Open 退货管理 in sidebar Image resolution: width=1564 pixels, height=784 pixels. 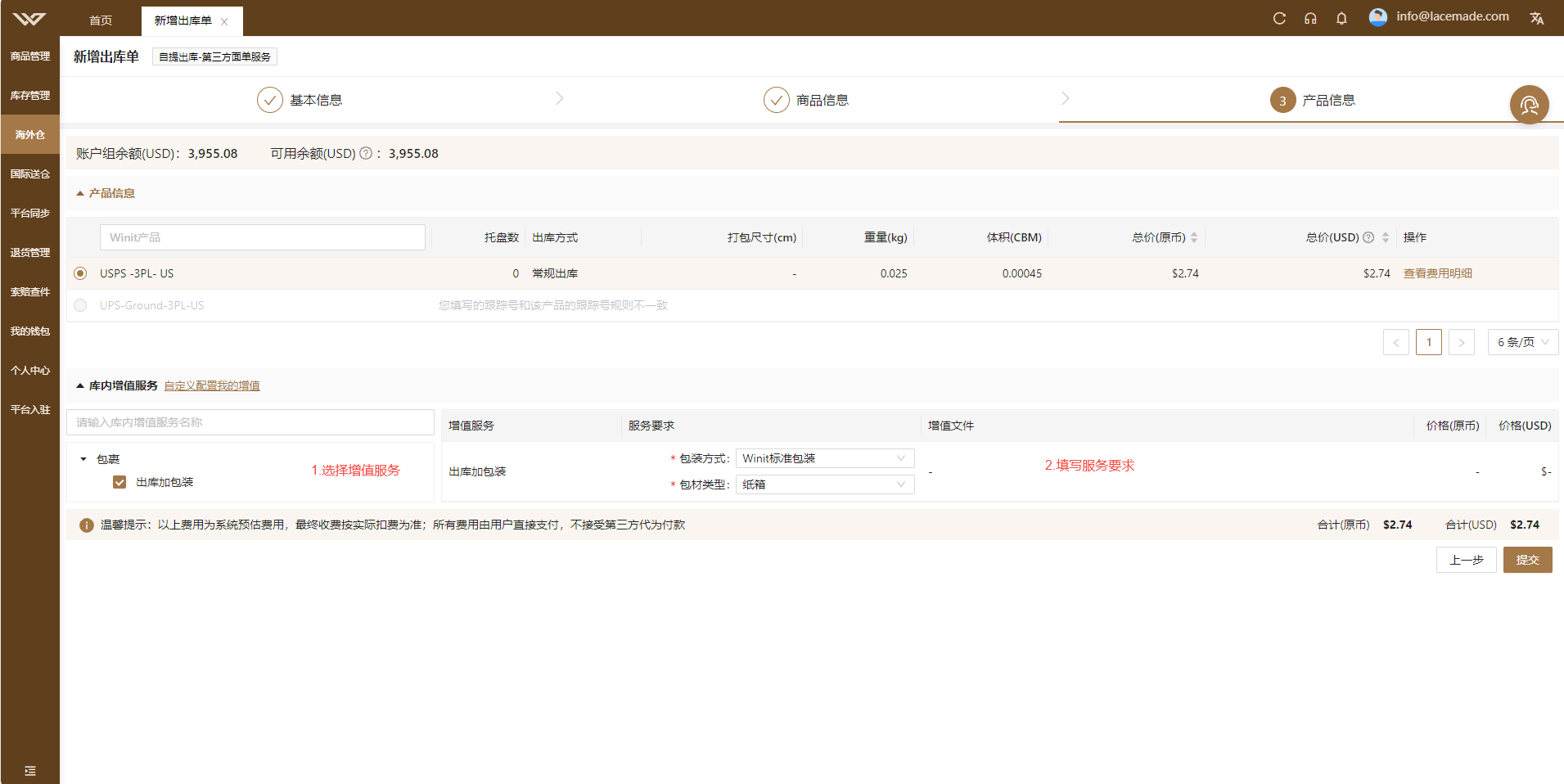click(x=30, y=252)
